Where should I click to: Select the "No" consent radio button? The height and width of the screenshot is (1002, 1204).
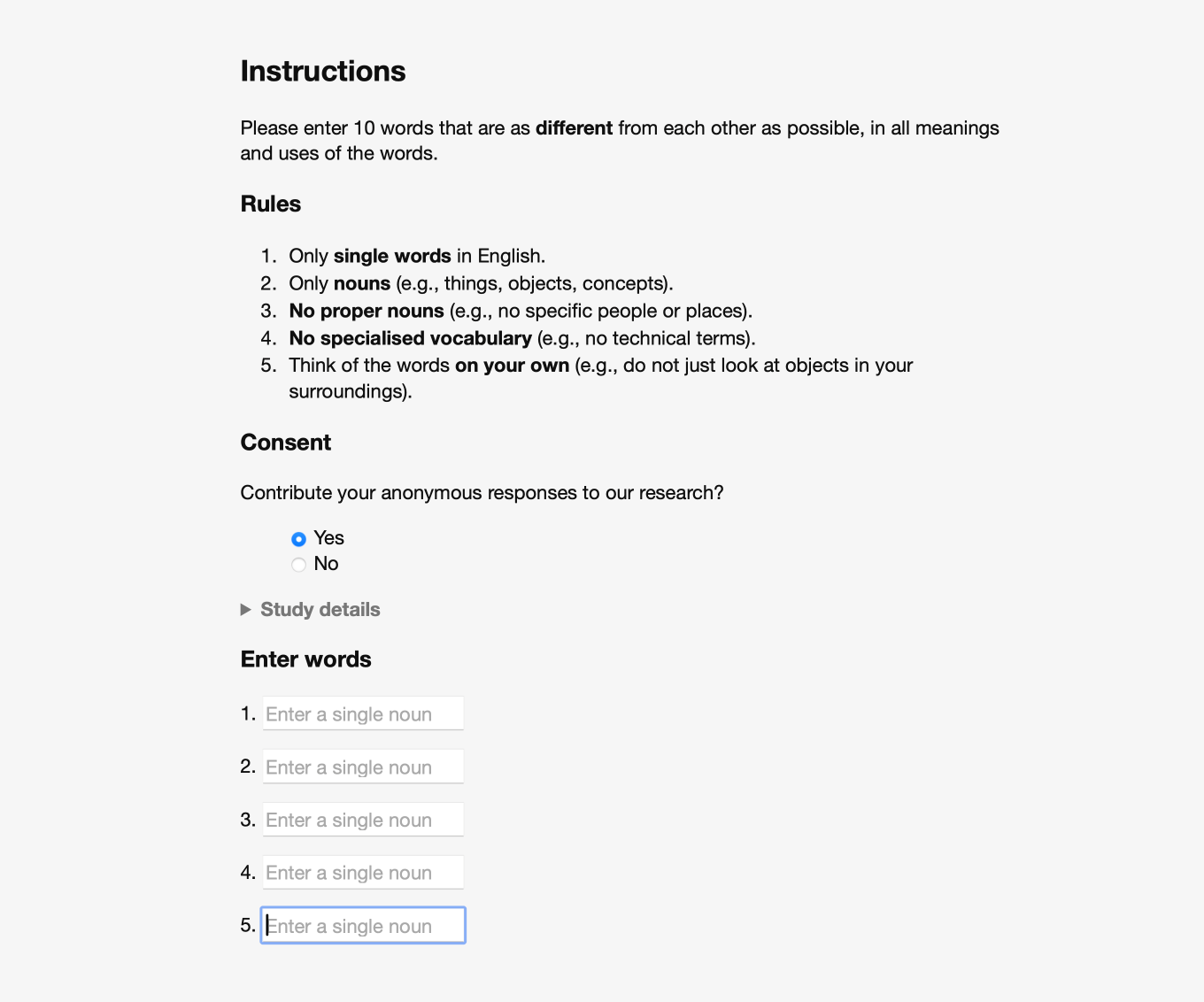[299, 565]
